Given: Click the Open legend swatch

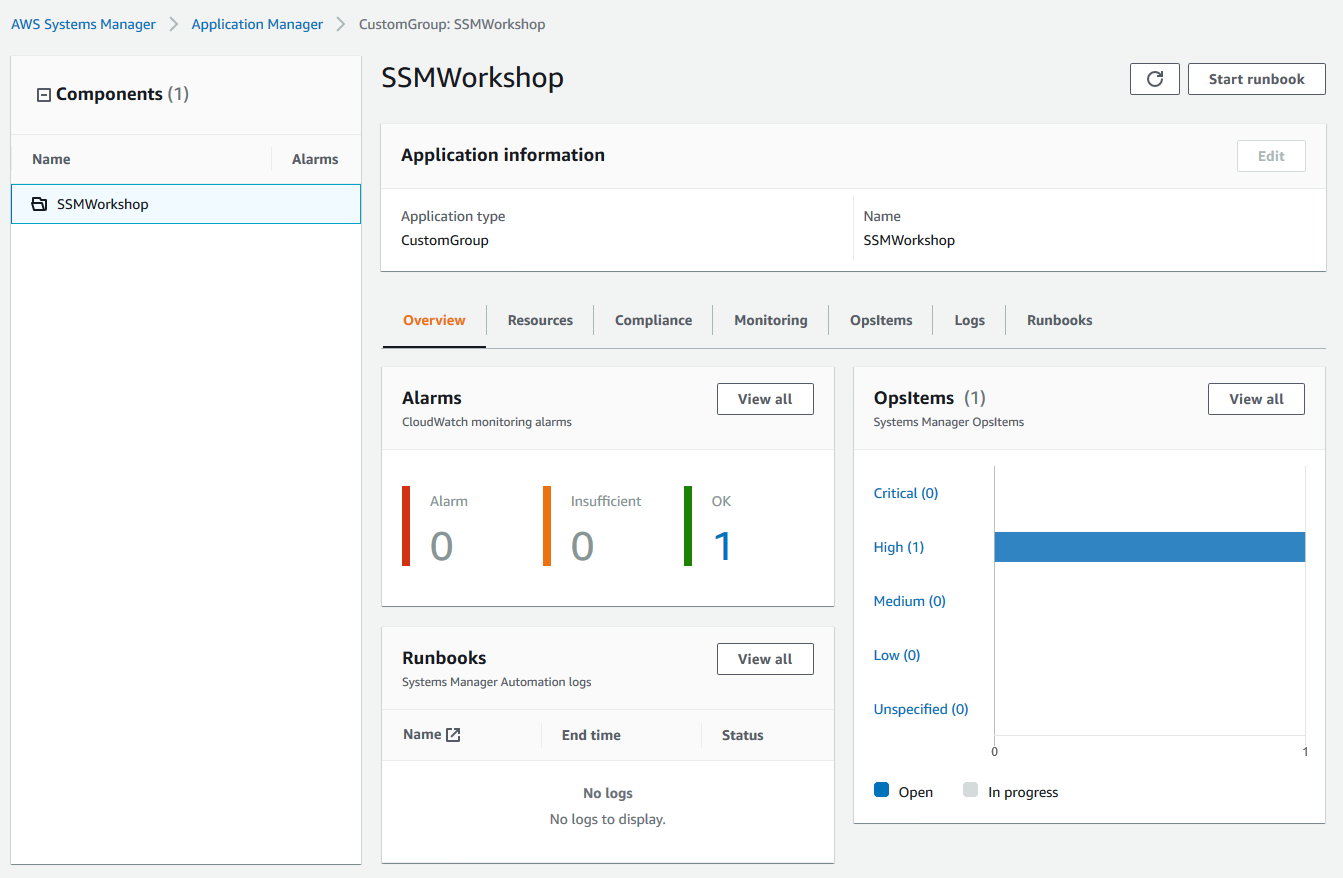Looking at the screenshot, I should pyautogui.click(x=881, y=790).
